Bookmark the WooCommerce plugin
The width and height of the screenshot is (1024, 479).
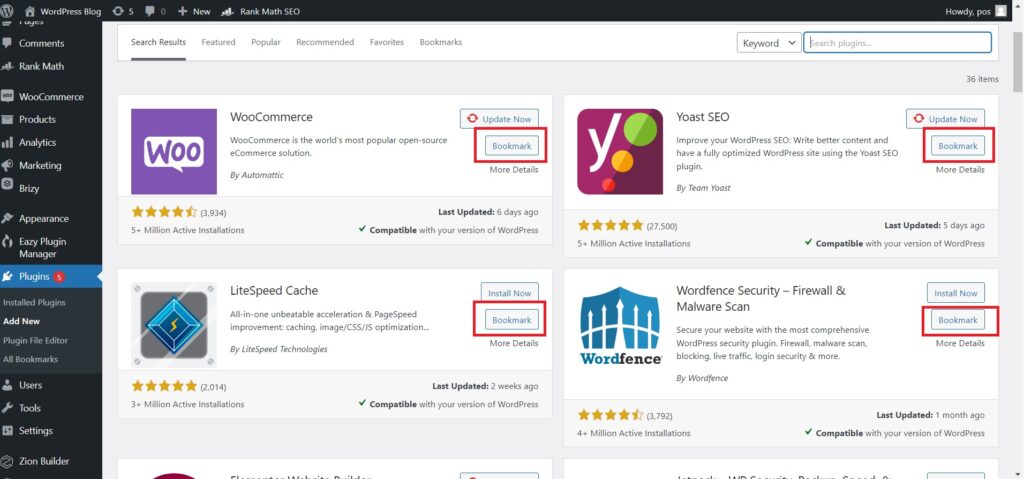coord(511,146)
